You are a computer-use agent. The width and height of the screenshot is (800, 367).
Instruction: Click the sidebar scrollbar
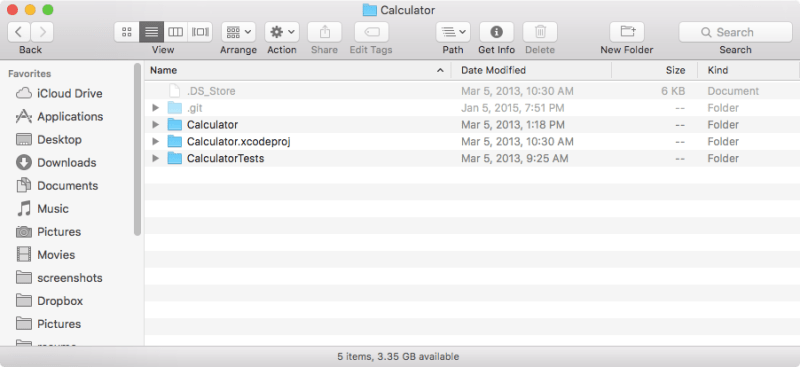click(137, 149)
